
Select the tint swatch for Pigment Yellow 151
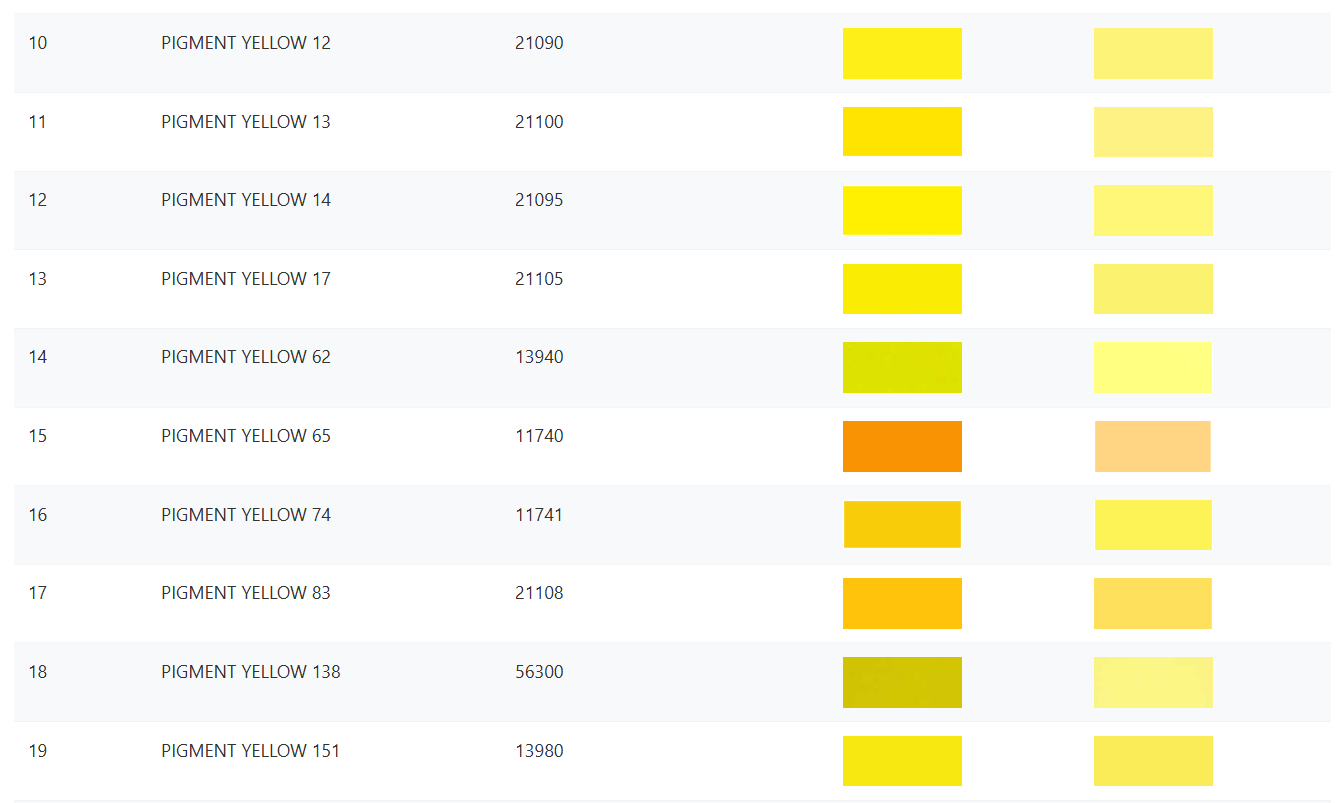coord(1153,761)
